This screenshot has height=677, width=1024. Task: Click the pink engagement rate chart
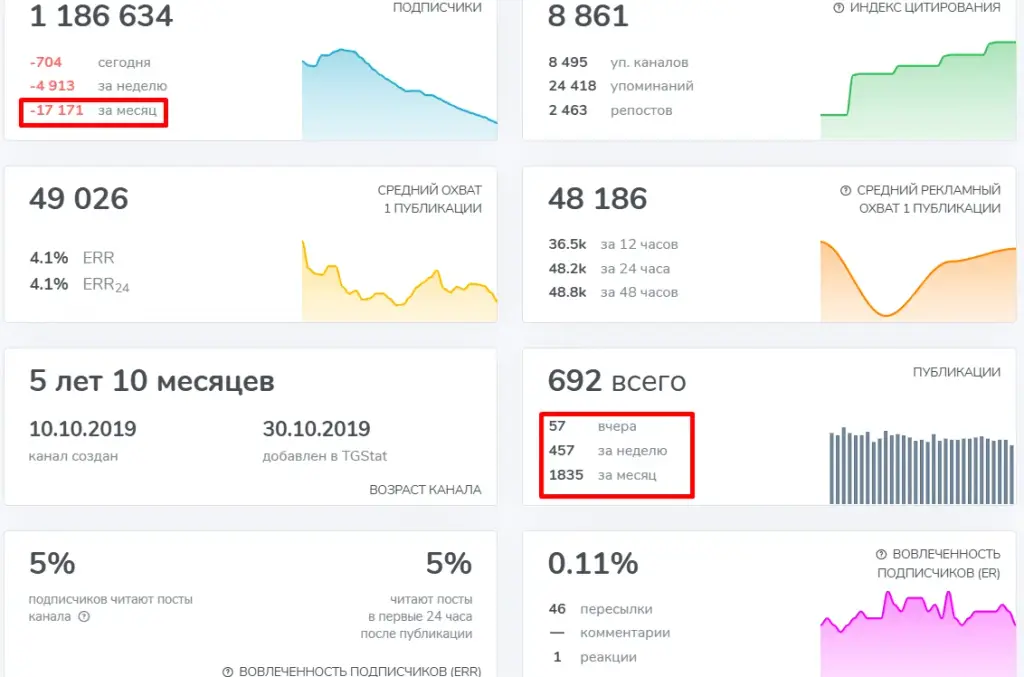918,633
